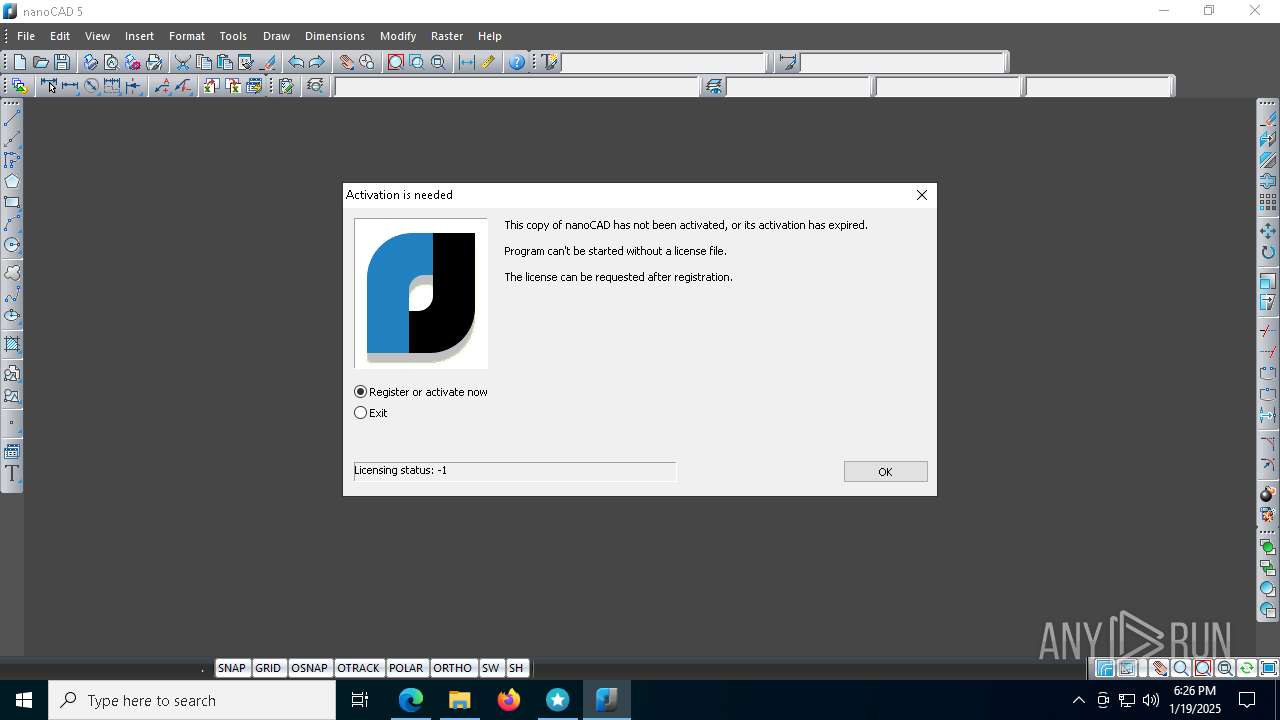Screen dimensions: 1280x720
Task: Select the Rectangle tool in left toolbar
Action: 12,202
